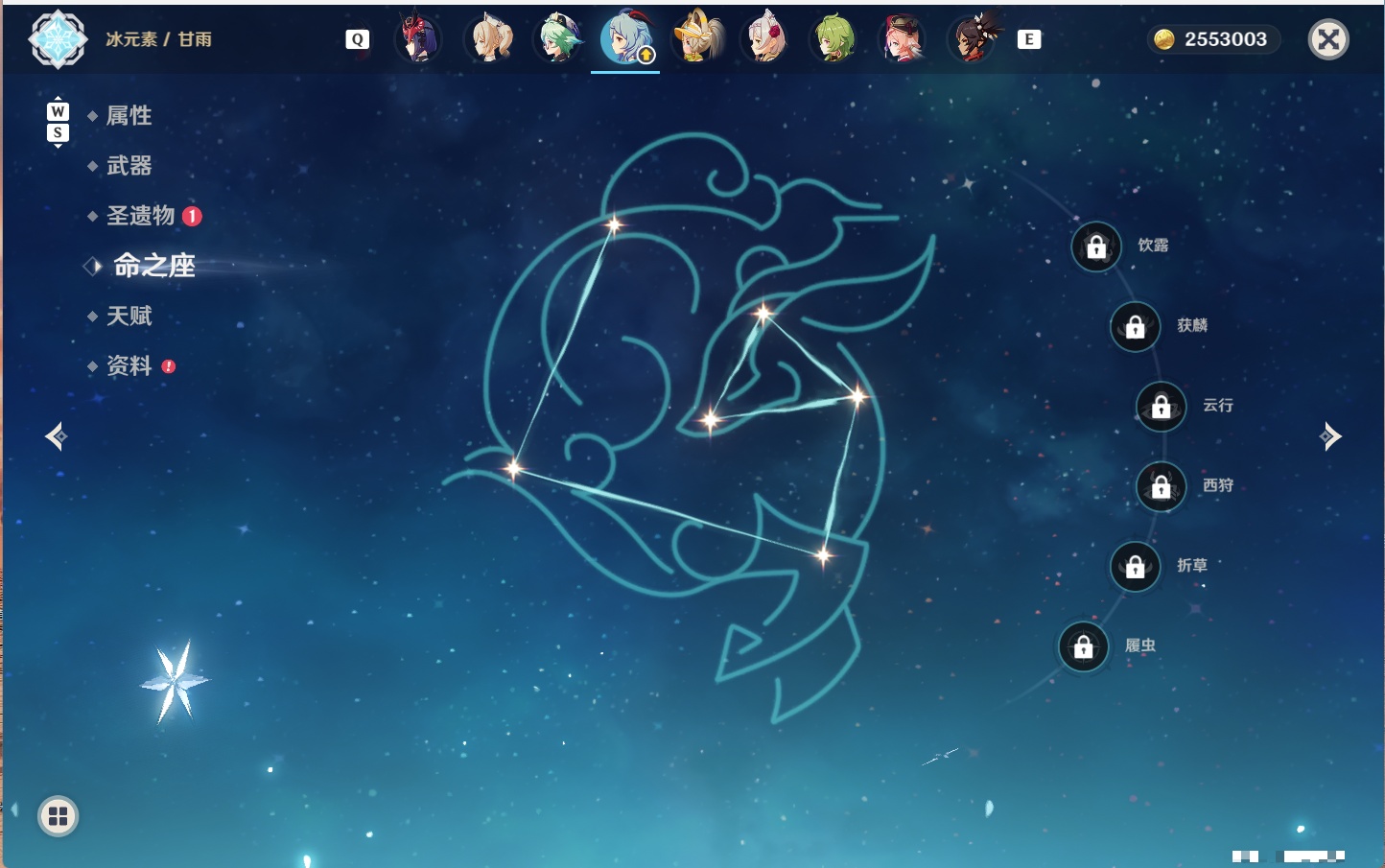Open the locked 获麟 constellation node
Viewport: 1385px width, 868px height.
tap(1136, 327)
